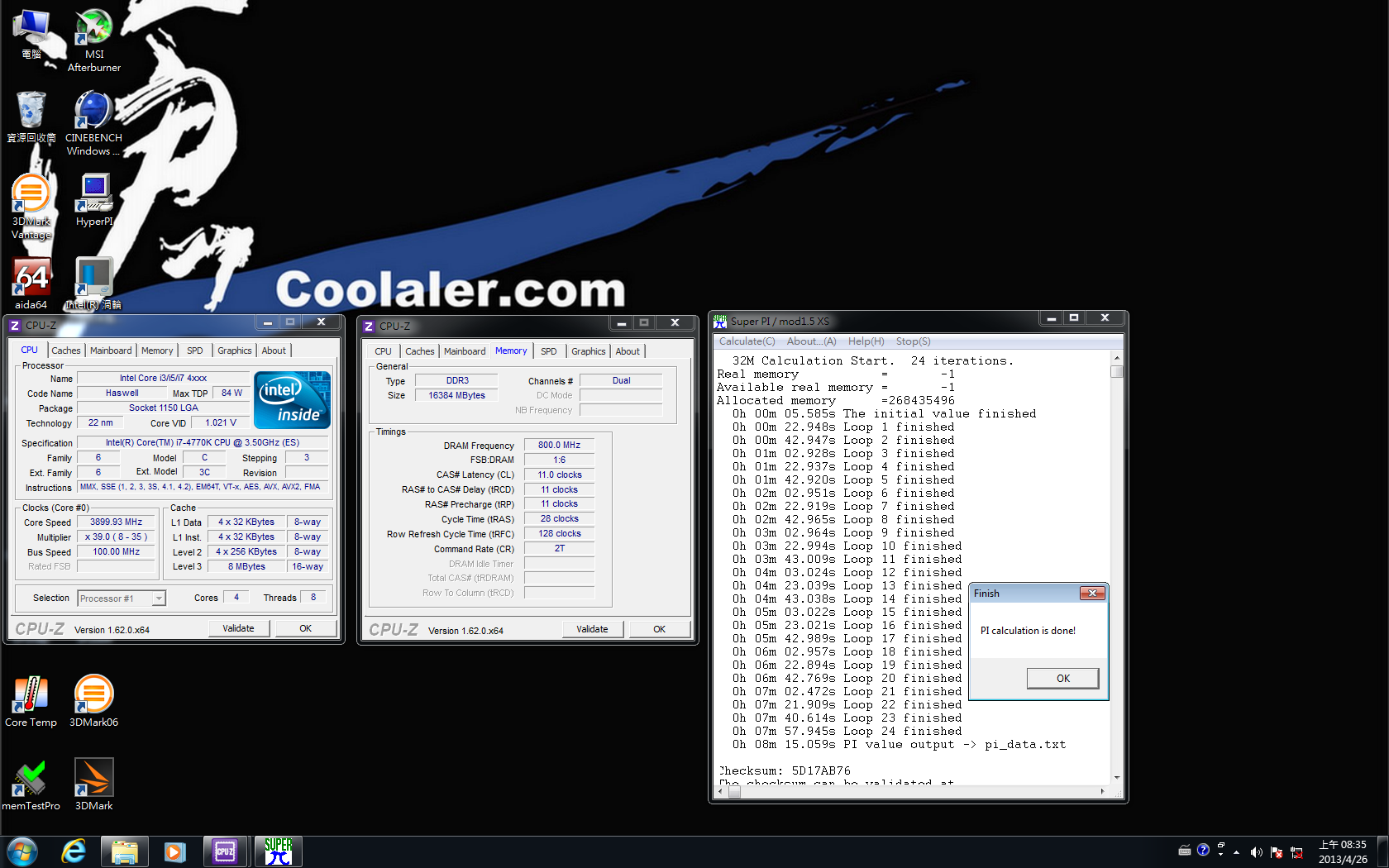Click Stop(S) in the Super PI menu bar
This screenshot has height=868, width=1389.
tap(913, 341)
